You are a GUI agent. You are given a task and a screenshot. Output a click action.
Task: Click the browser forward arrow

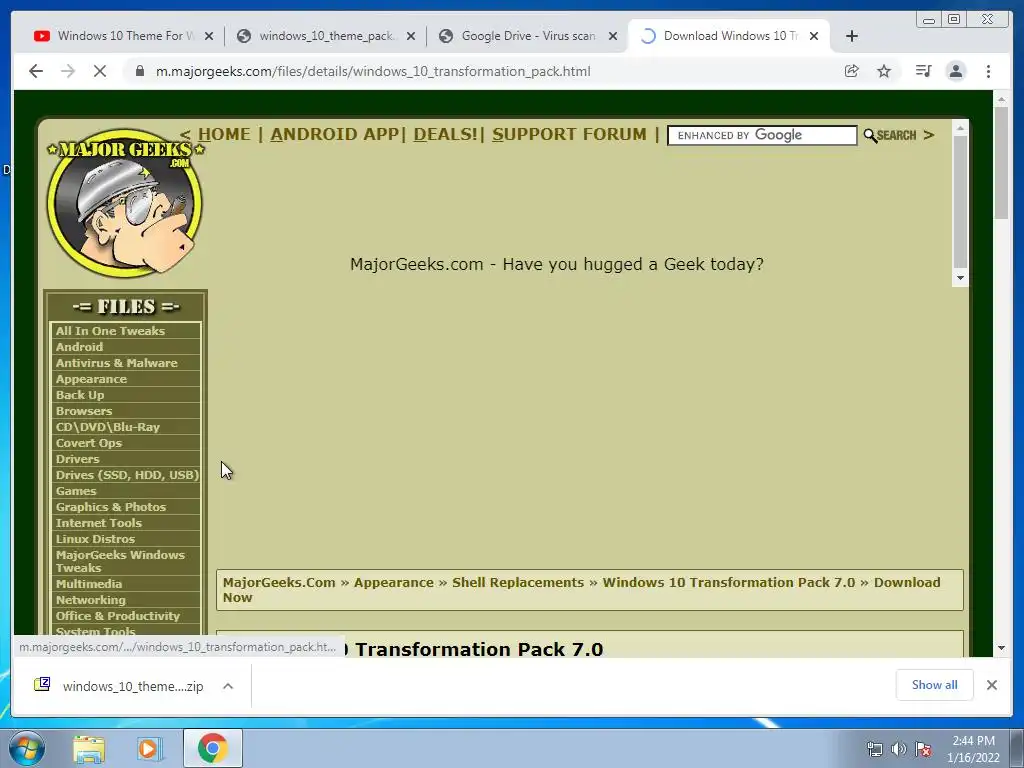[x=68, y=71]
